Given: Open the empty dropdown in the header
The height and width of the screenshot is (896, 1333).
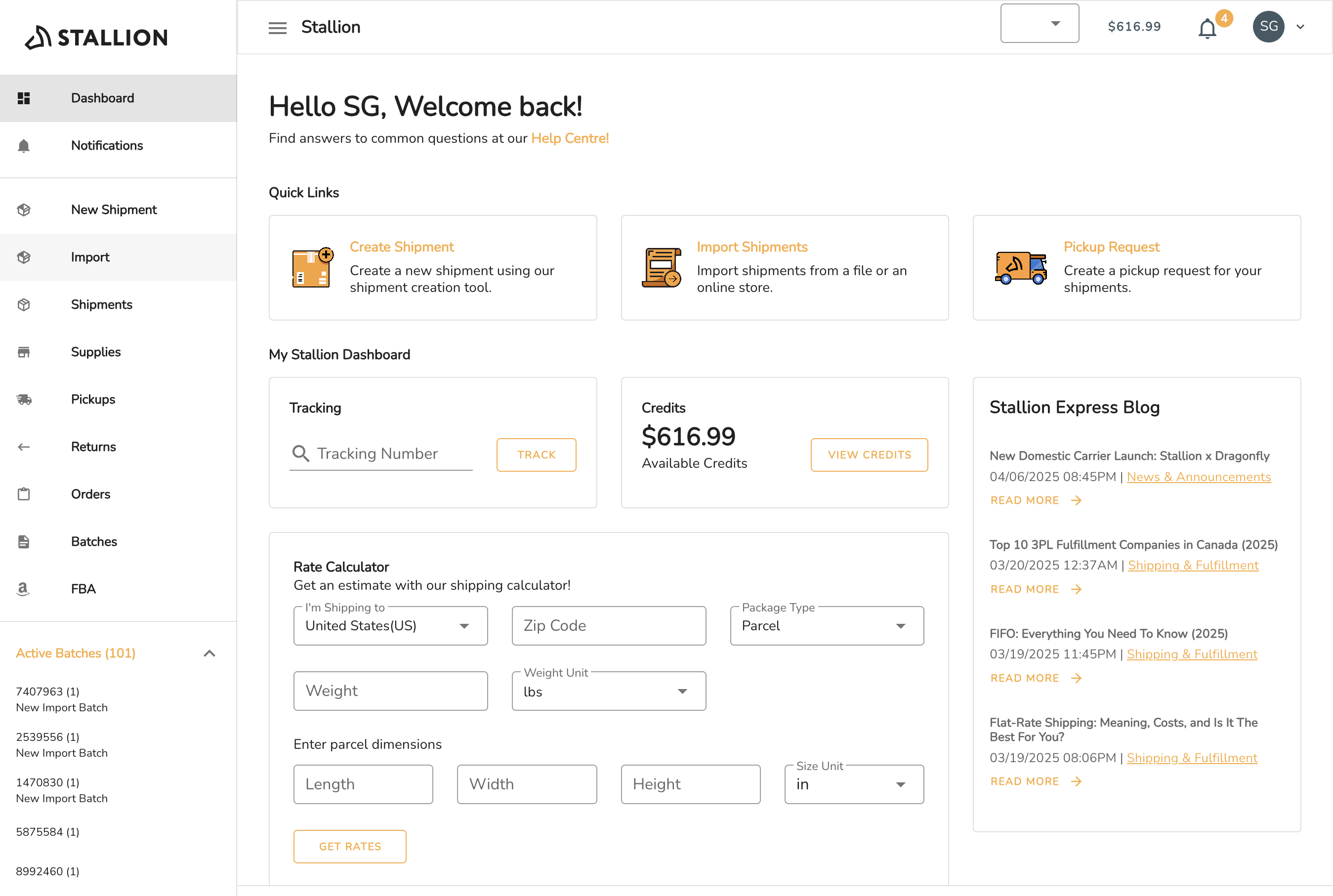Looking at the screenshot, I should click(x=1039, y=23).
